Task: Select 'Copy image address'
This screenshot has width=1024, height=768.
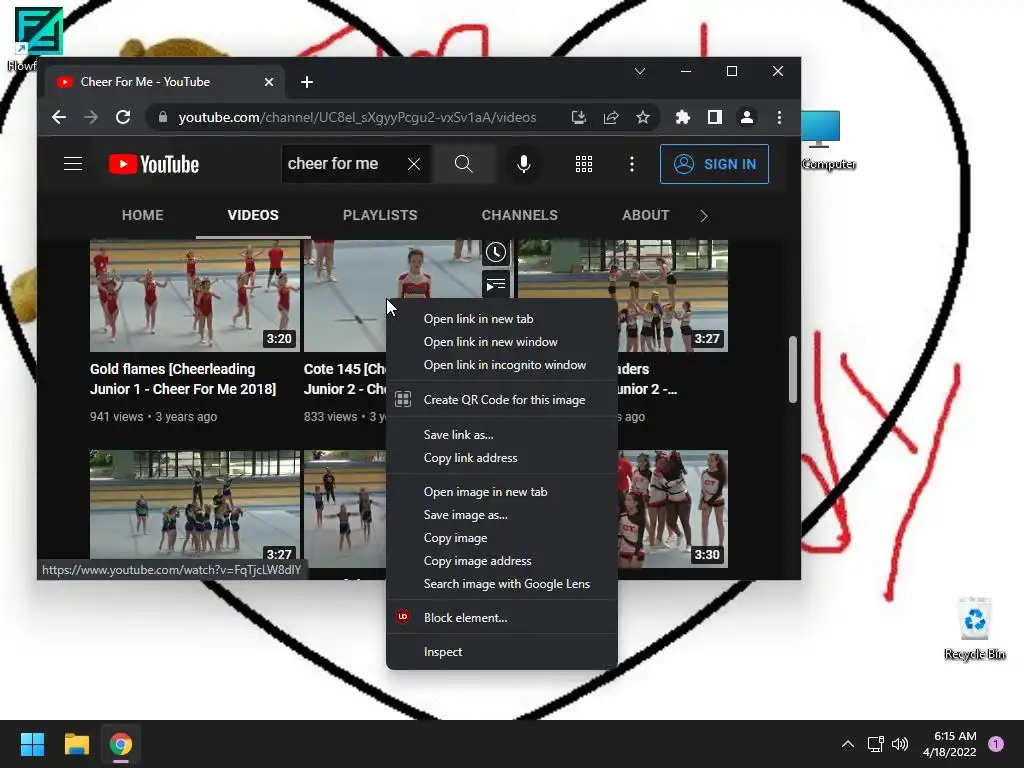Action: point(502,561)
